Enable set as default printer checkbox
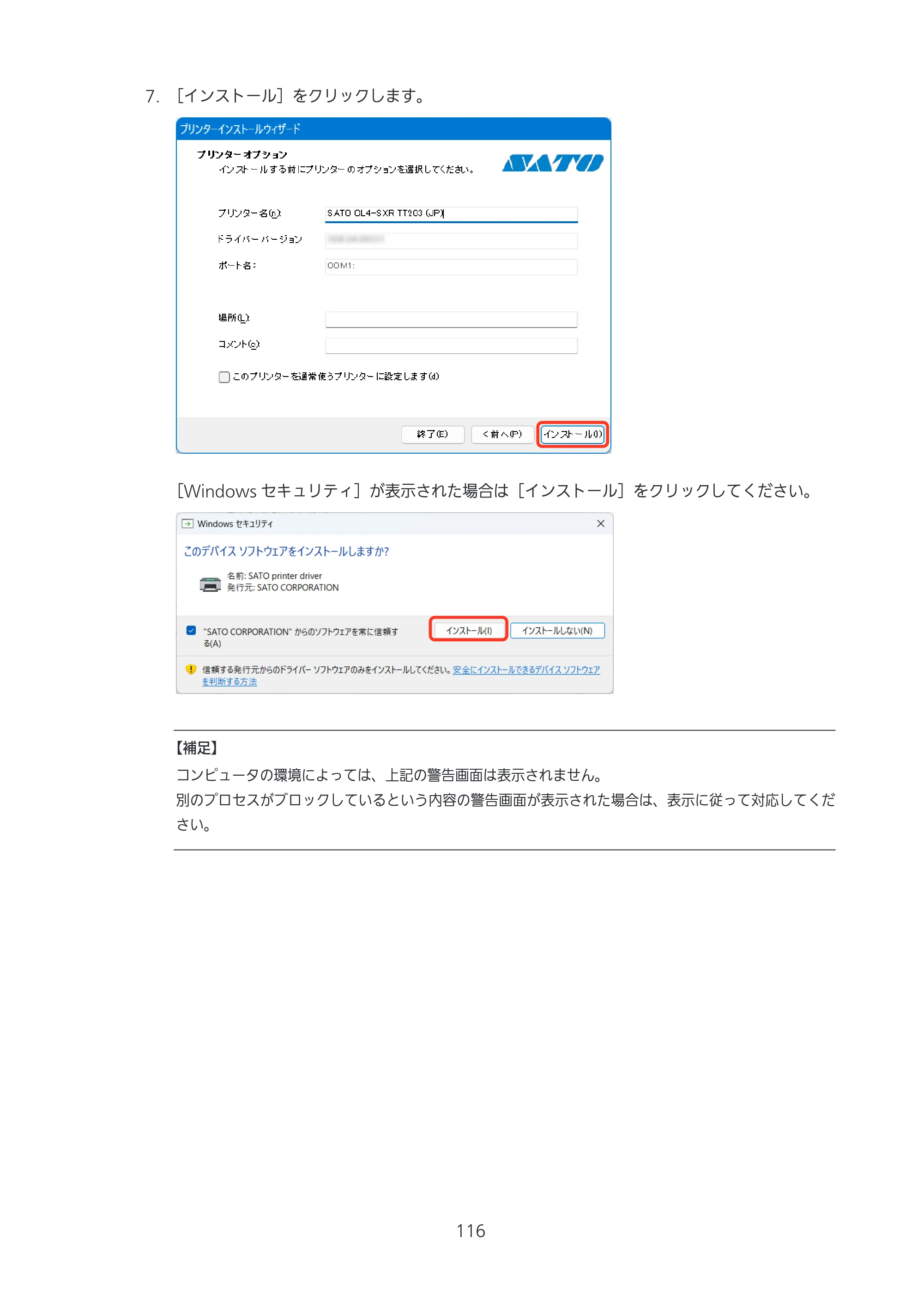 224,377
